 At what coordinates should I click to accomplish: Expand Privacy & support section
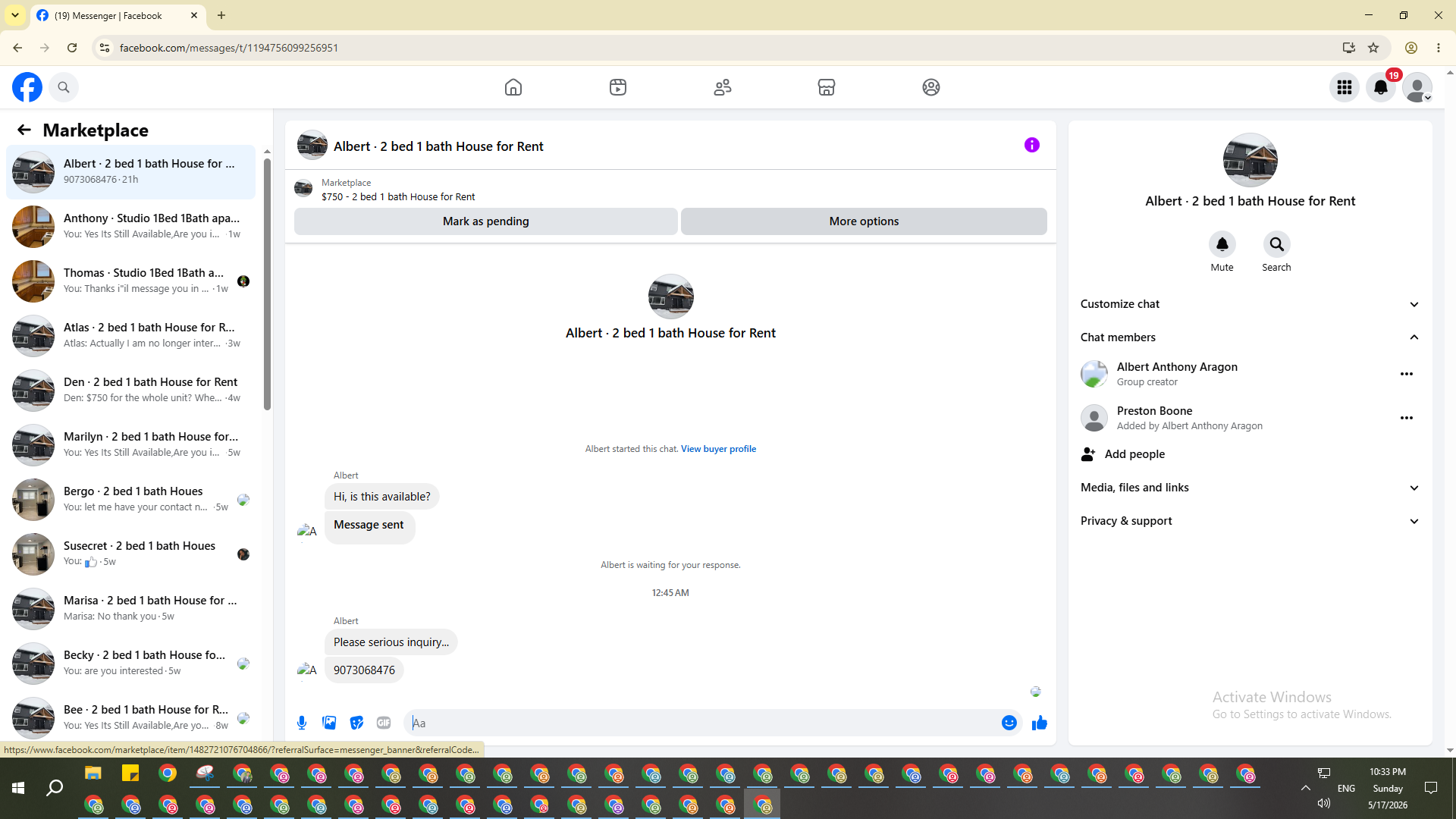(x=1250, y=521)
